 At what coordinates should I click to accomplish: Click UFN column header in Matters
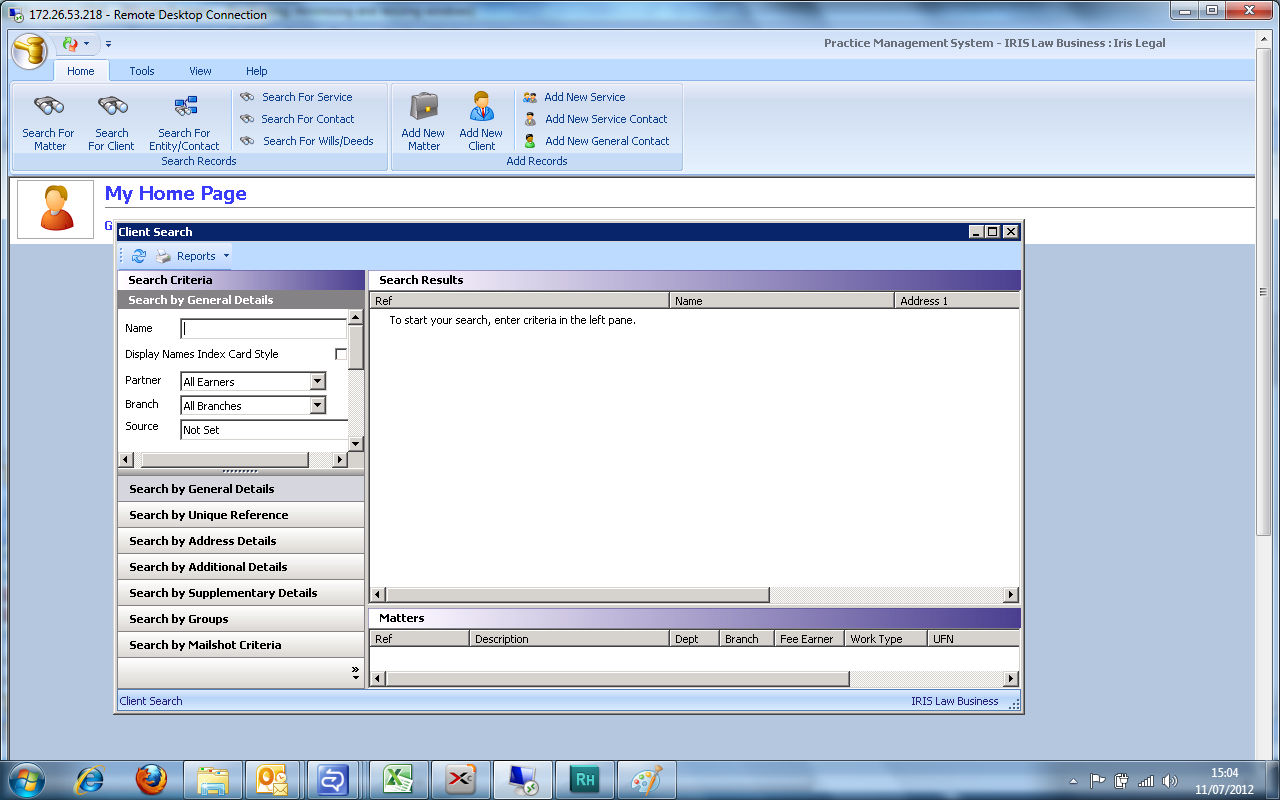[x=973, y=638]
